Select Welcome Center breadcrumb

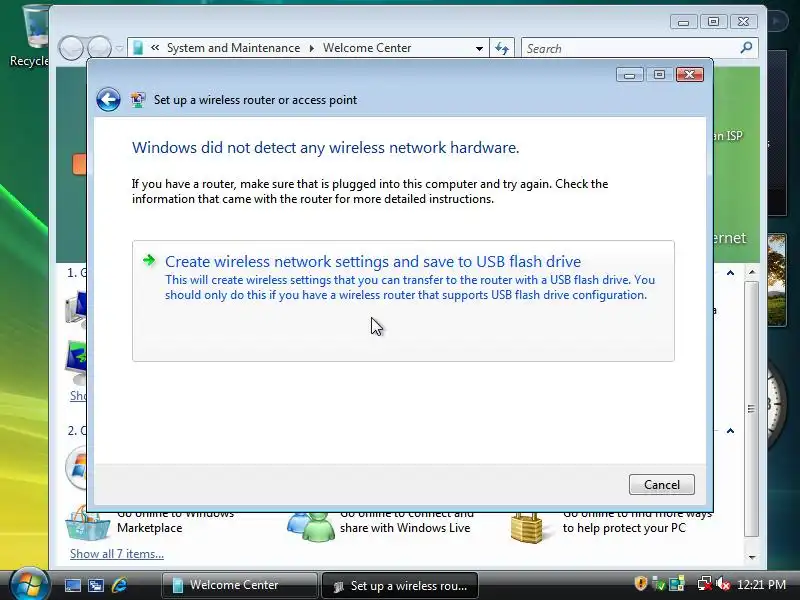(x=367, y=48)
